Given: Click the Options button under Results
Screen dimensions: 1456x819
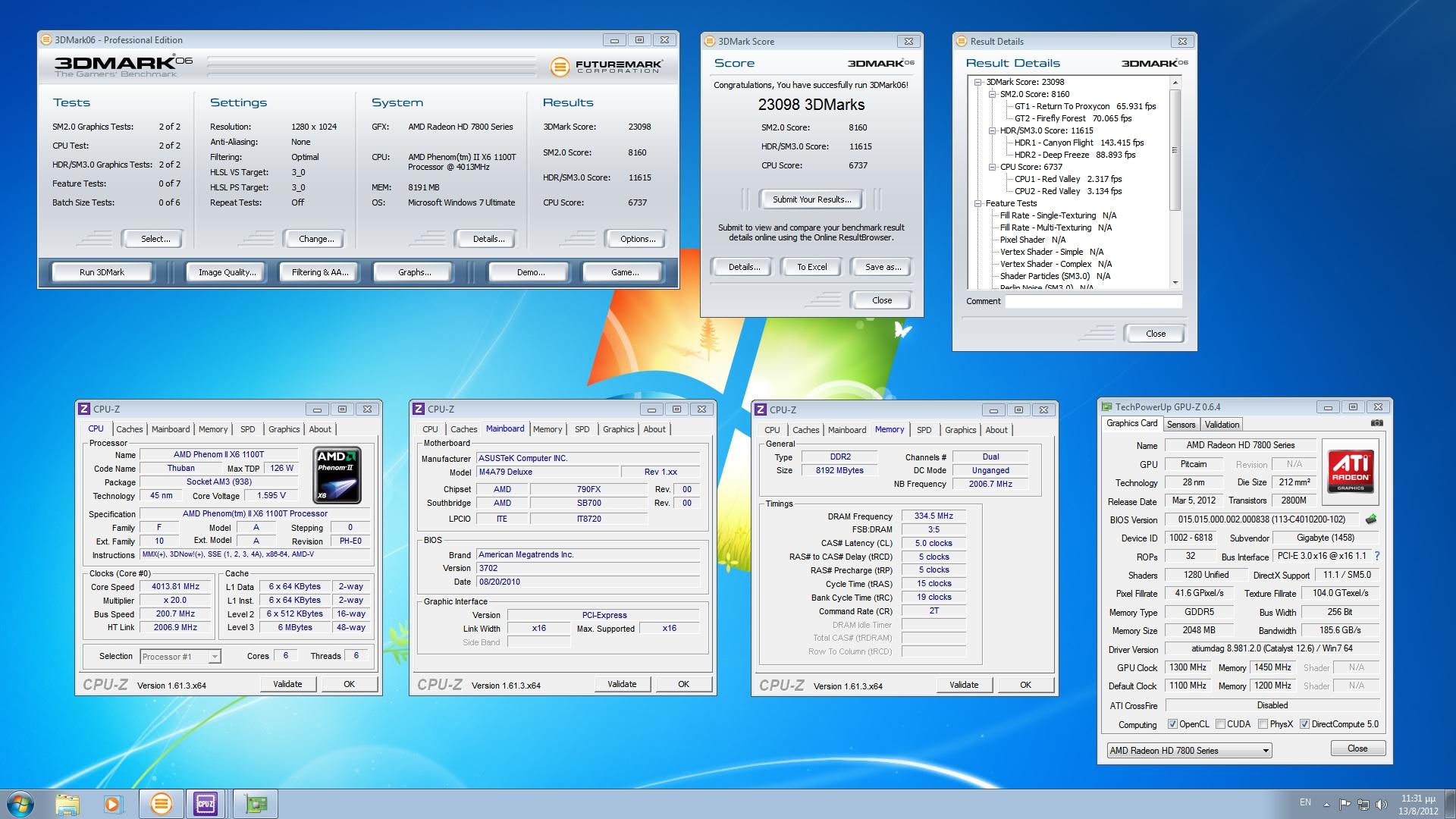Looking at the screenshot, I should [x=638, y=239].
